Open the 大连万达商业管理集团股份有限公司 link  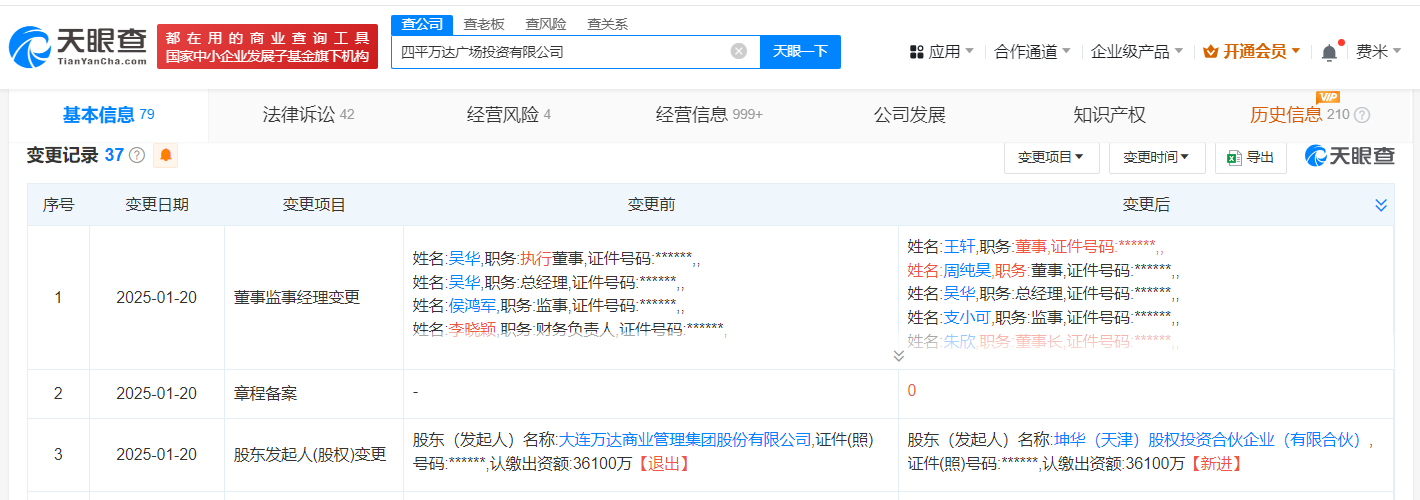click(x=685, y=440)
